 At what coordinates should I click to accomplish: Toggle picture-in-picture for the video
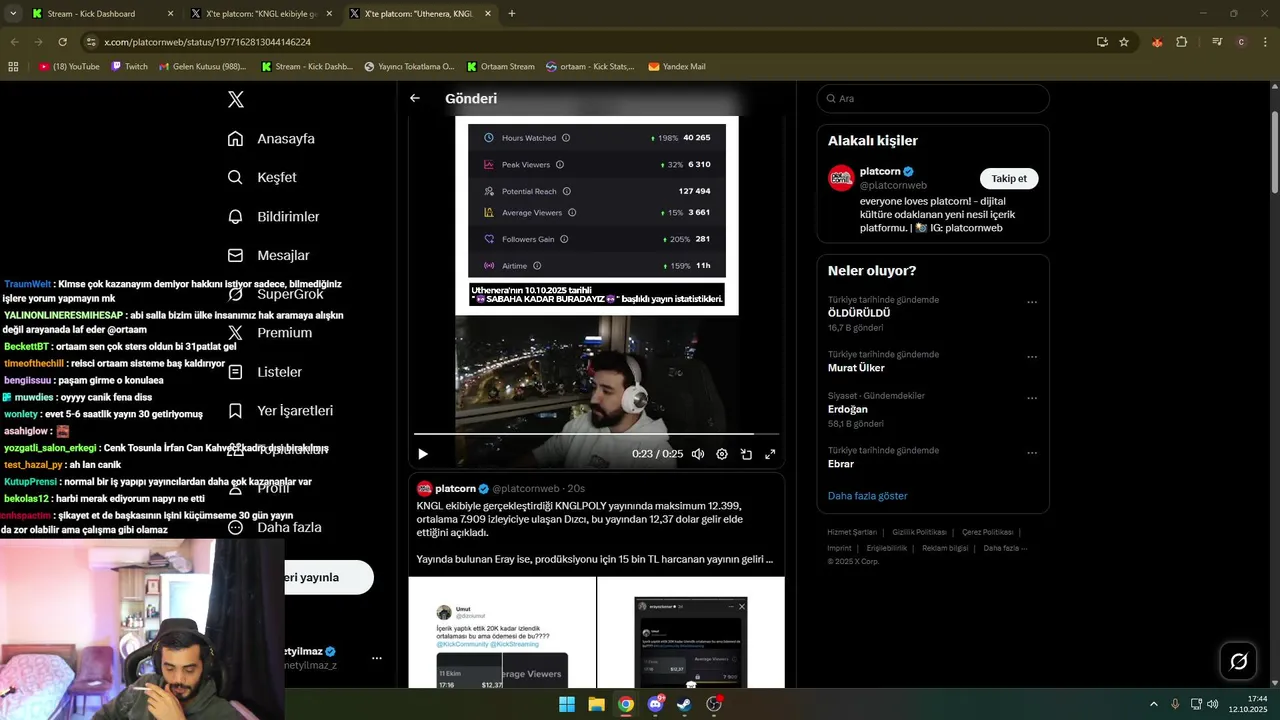click(746, 454)
